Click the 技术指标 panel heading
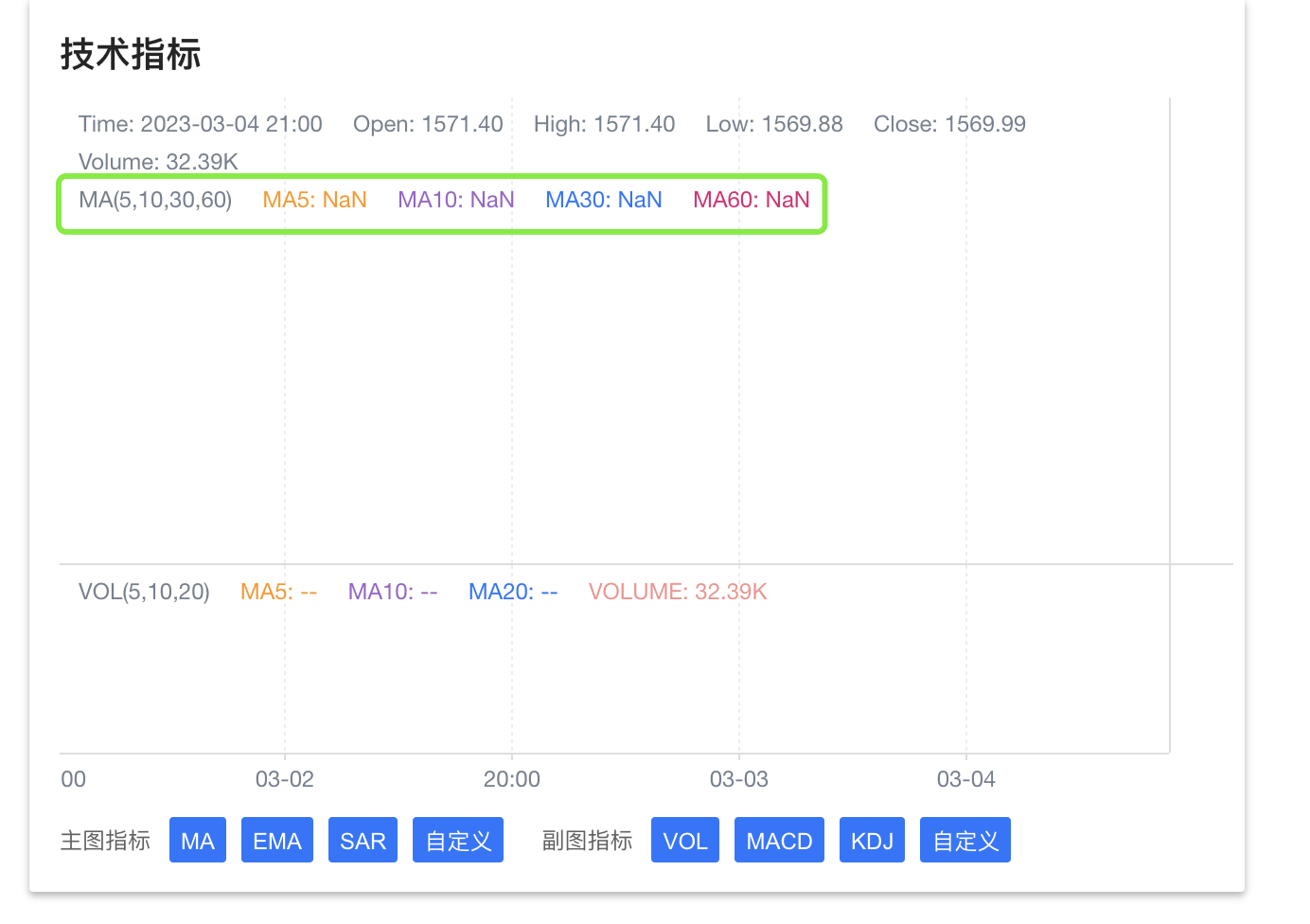The width and height of the screenshot is (1310, 924). pyautogui.click(x=131, y=54)
